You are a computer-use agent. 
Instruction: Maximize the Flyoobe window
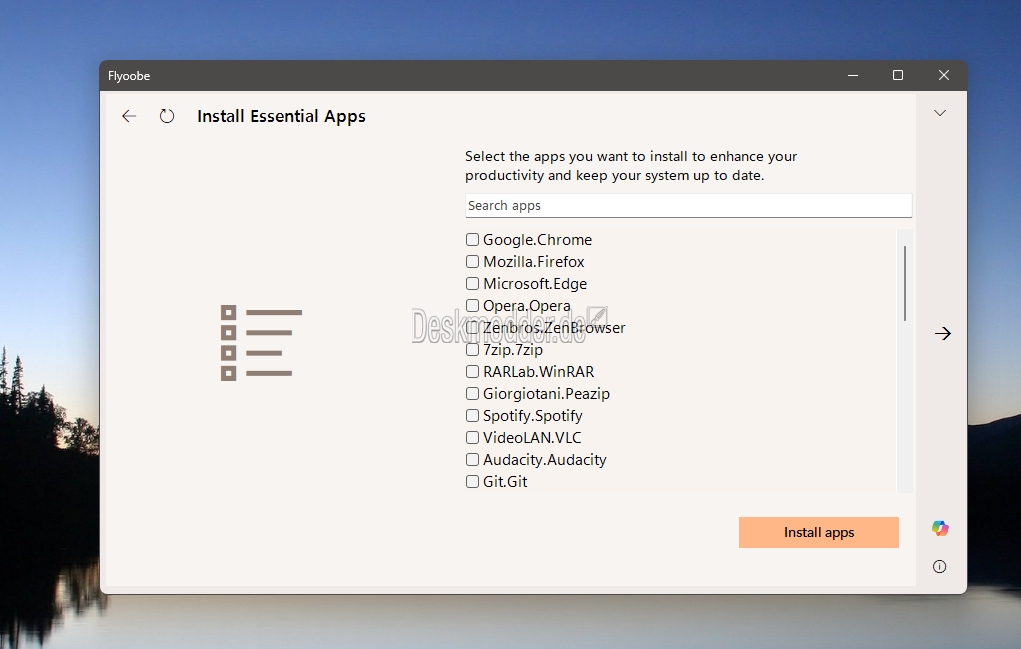(x=898, y=76)
